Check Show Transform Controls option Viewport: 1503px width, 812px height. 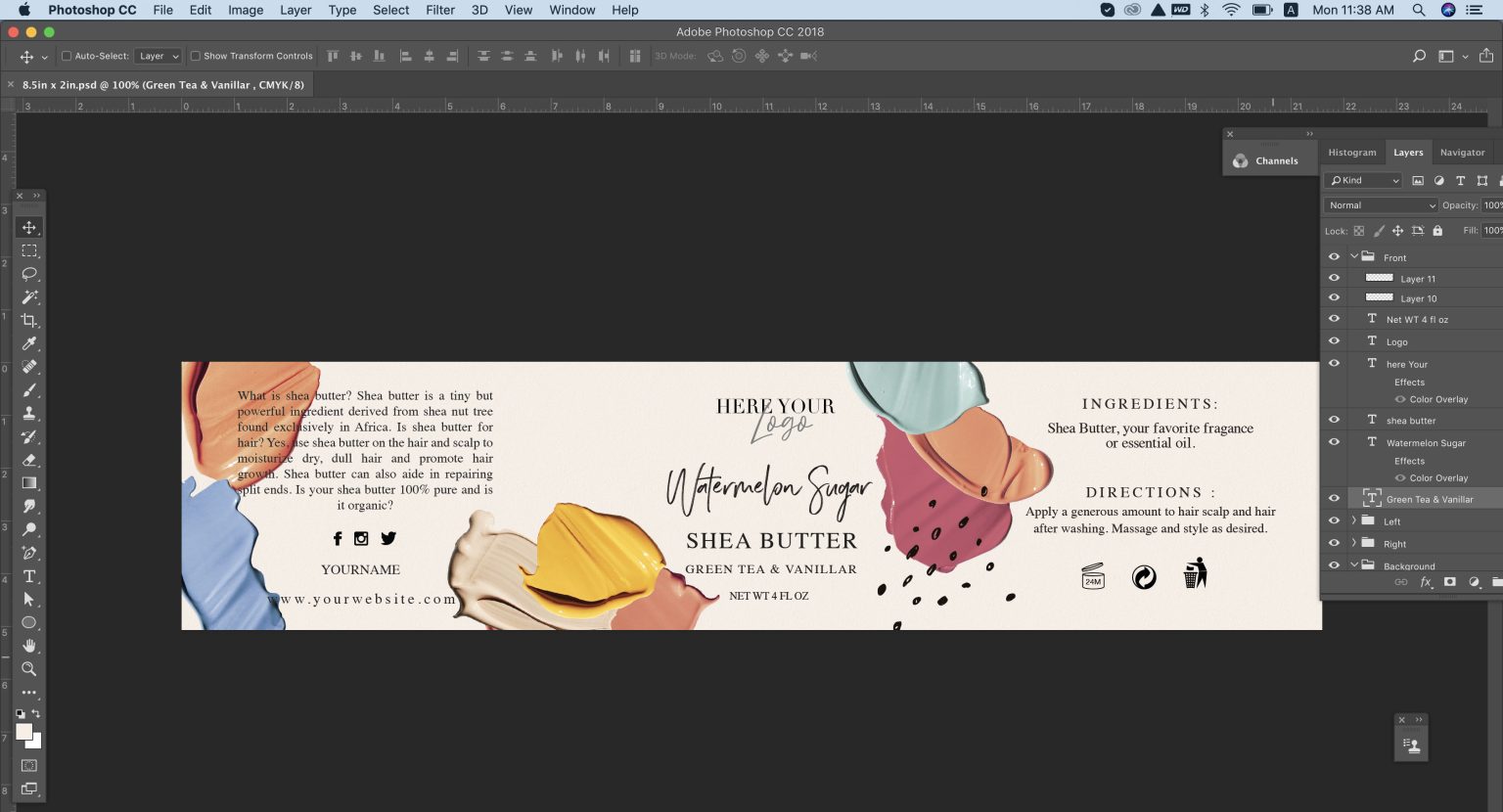195,56
